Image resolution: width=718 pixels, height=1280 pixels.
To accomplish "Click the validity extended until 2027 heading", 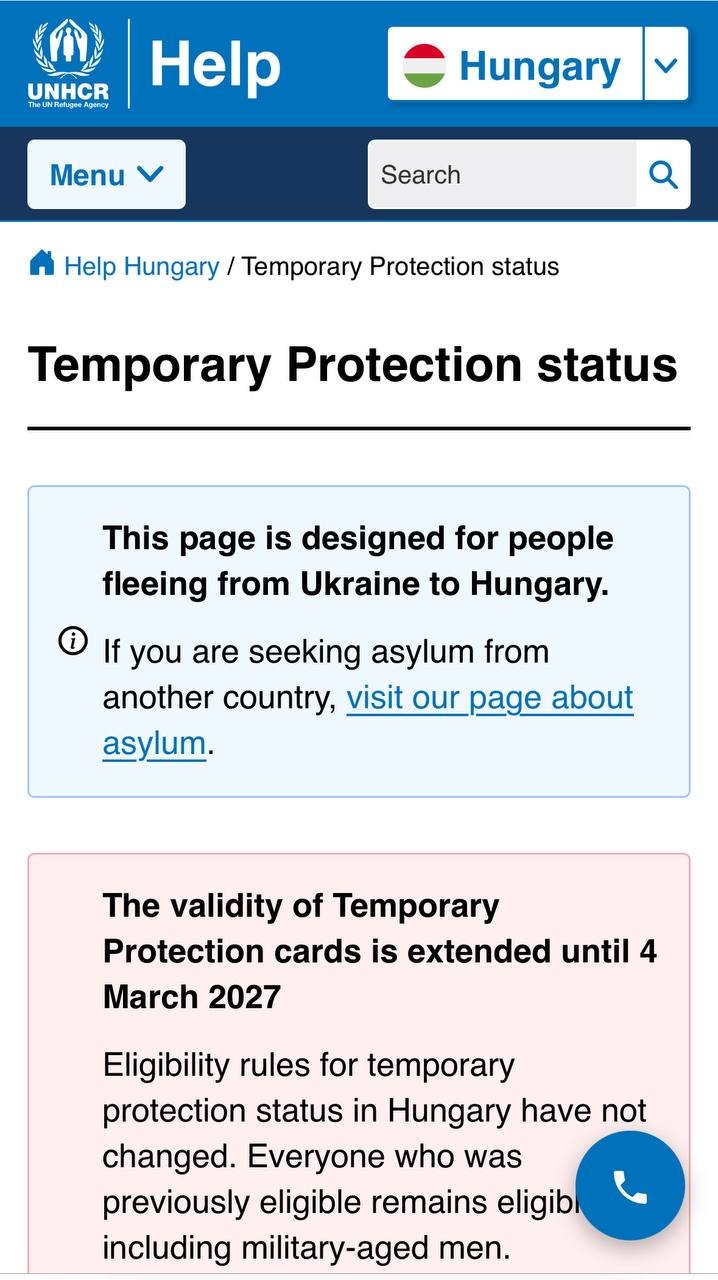I will click(x=380, y=951).
